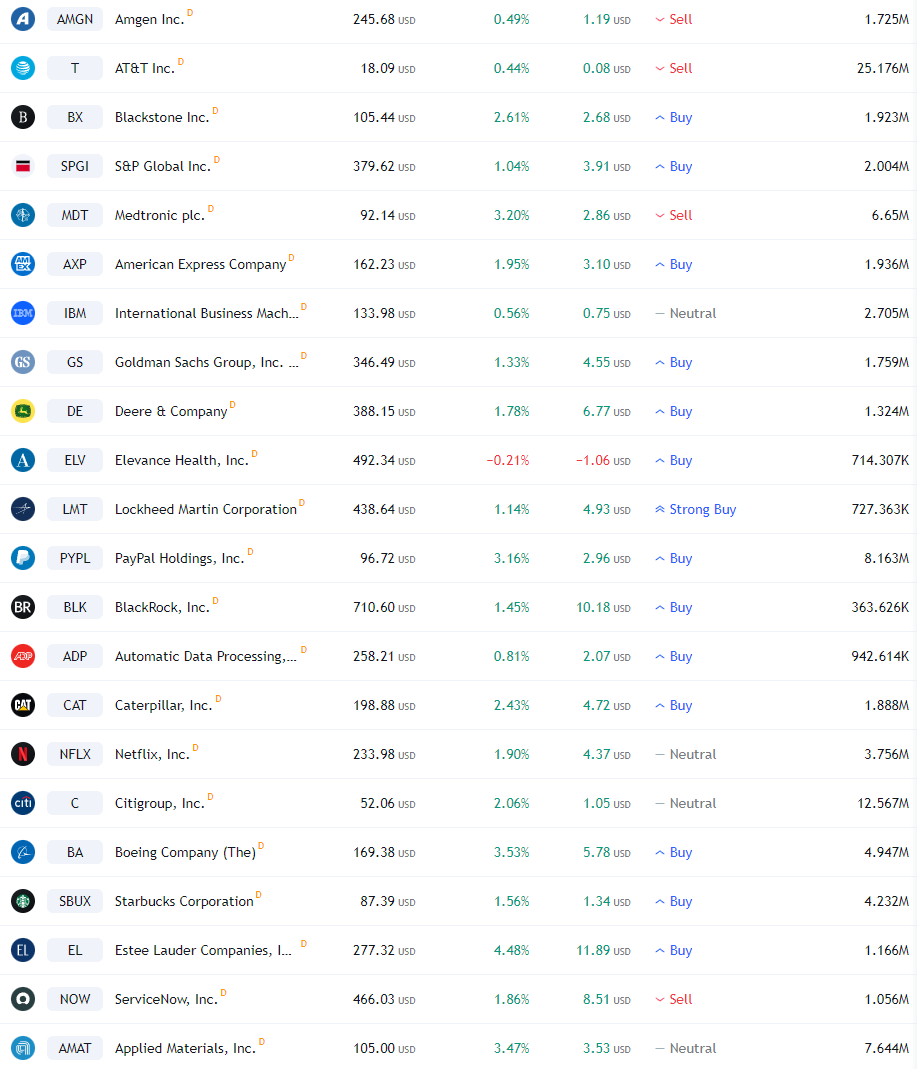Click the Blackstone logo icon

22,117
